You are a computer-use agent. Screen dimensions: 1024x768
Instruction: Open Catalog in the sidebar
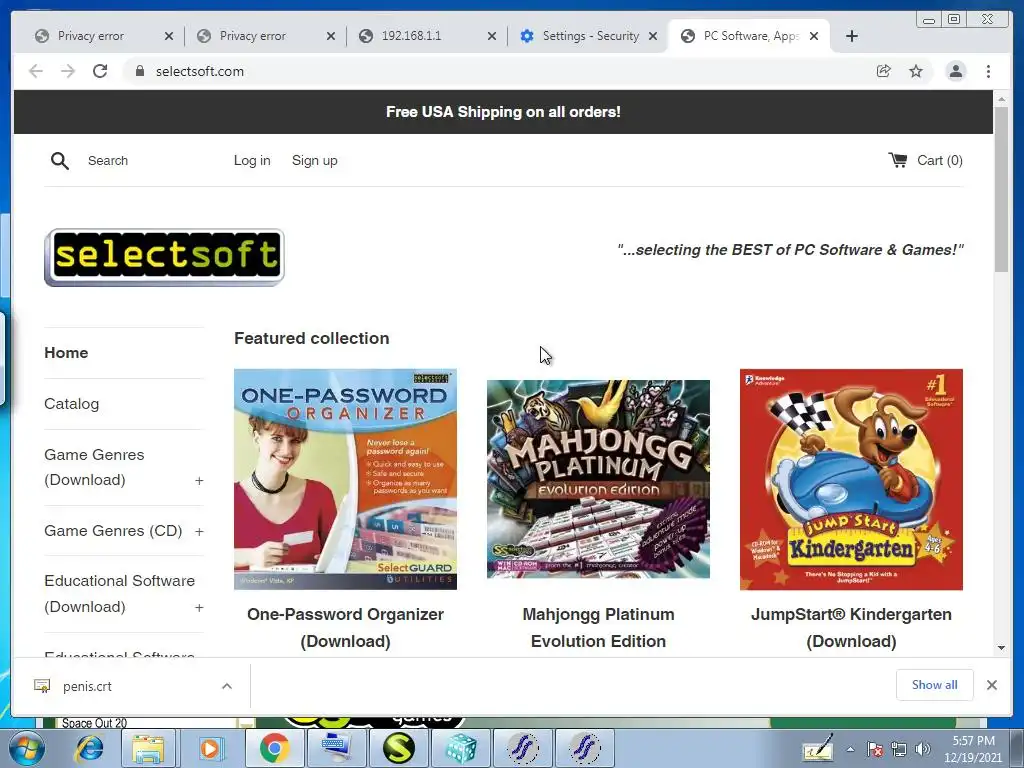point(71,404)
